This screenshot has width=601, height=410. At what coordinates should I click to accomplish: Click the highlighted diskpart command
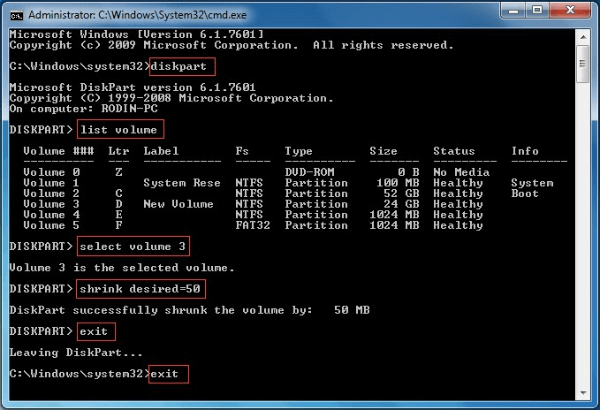[x=178, y=66]
